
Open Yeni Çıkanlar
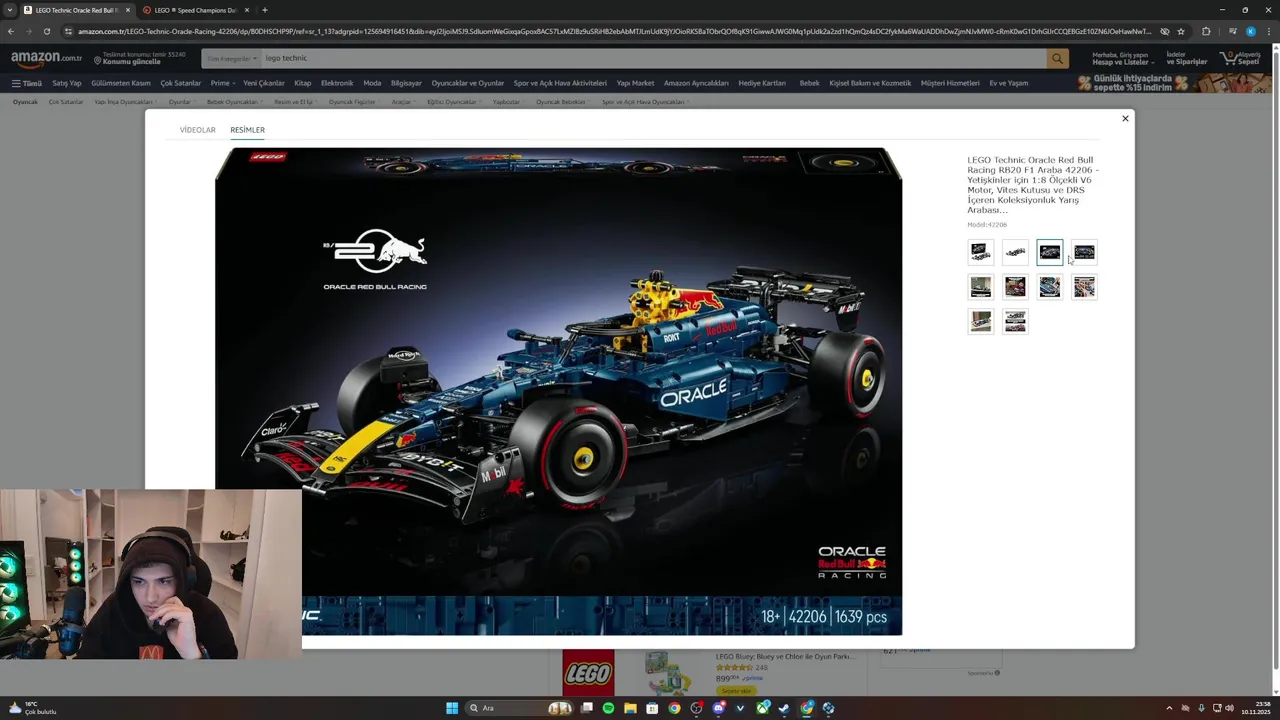click(264, 83)
